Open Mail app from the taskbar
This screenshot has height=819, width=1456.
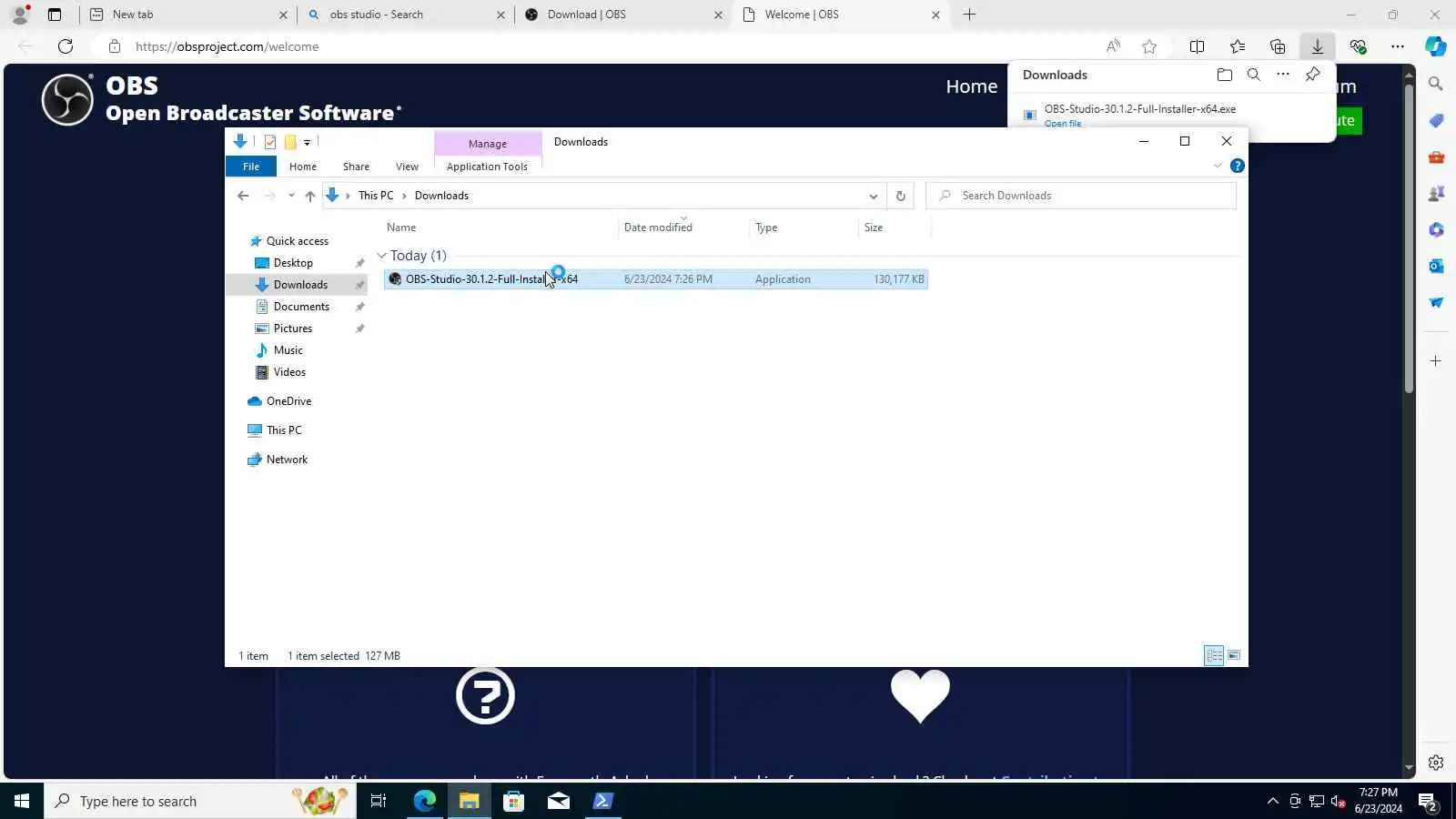point(558,801)
